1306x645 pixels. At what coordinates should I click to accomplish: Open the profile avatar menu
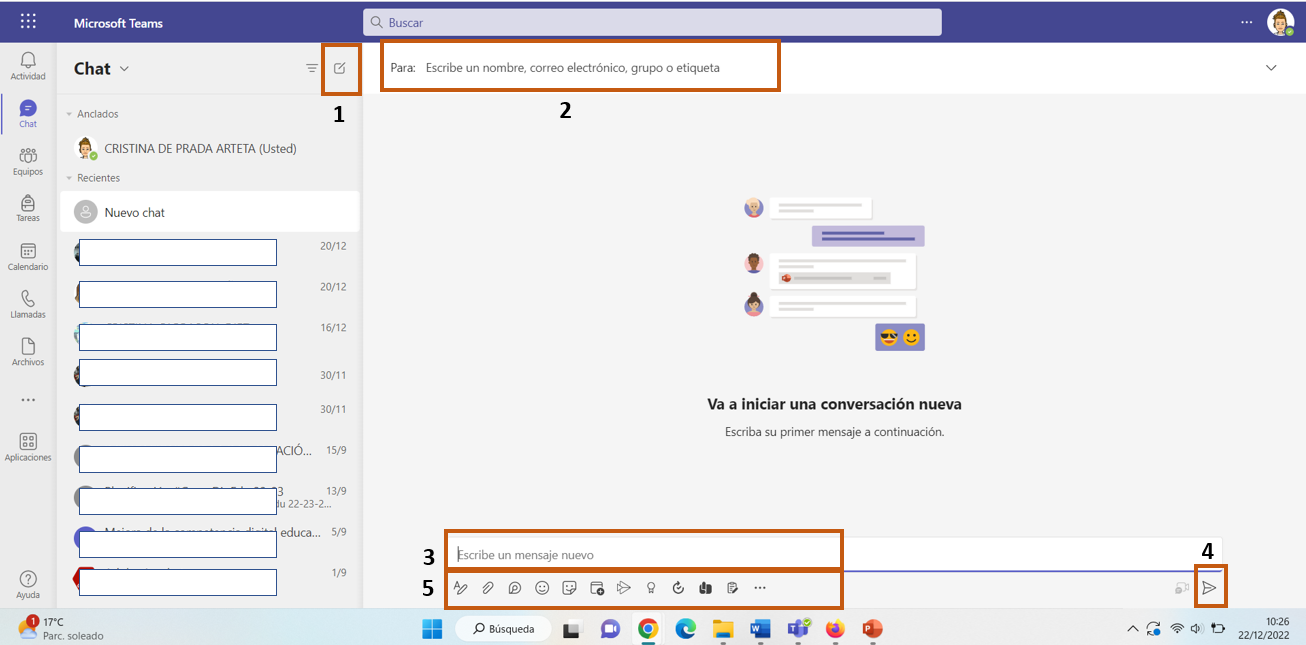1280,22
